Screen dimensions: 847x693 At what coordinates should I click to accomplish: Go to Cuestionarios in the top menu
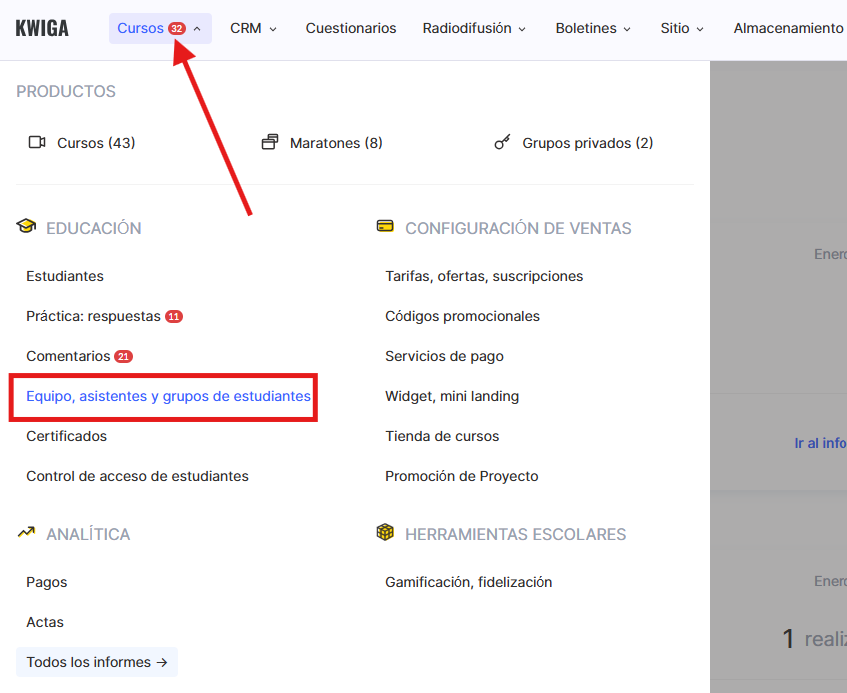pos(351,28)
